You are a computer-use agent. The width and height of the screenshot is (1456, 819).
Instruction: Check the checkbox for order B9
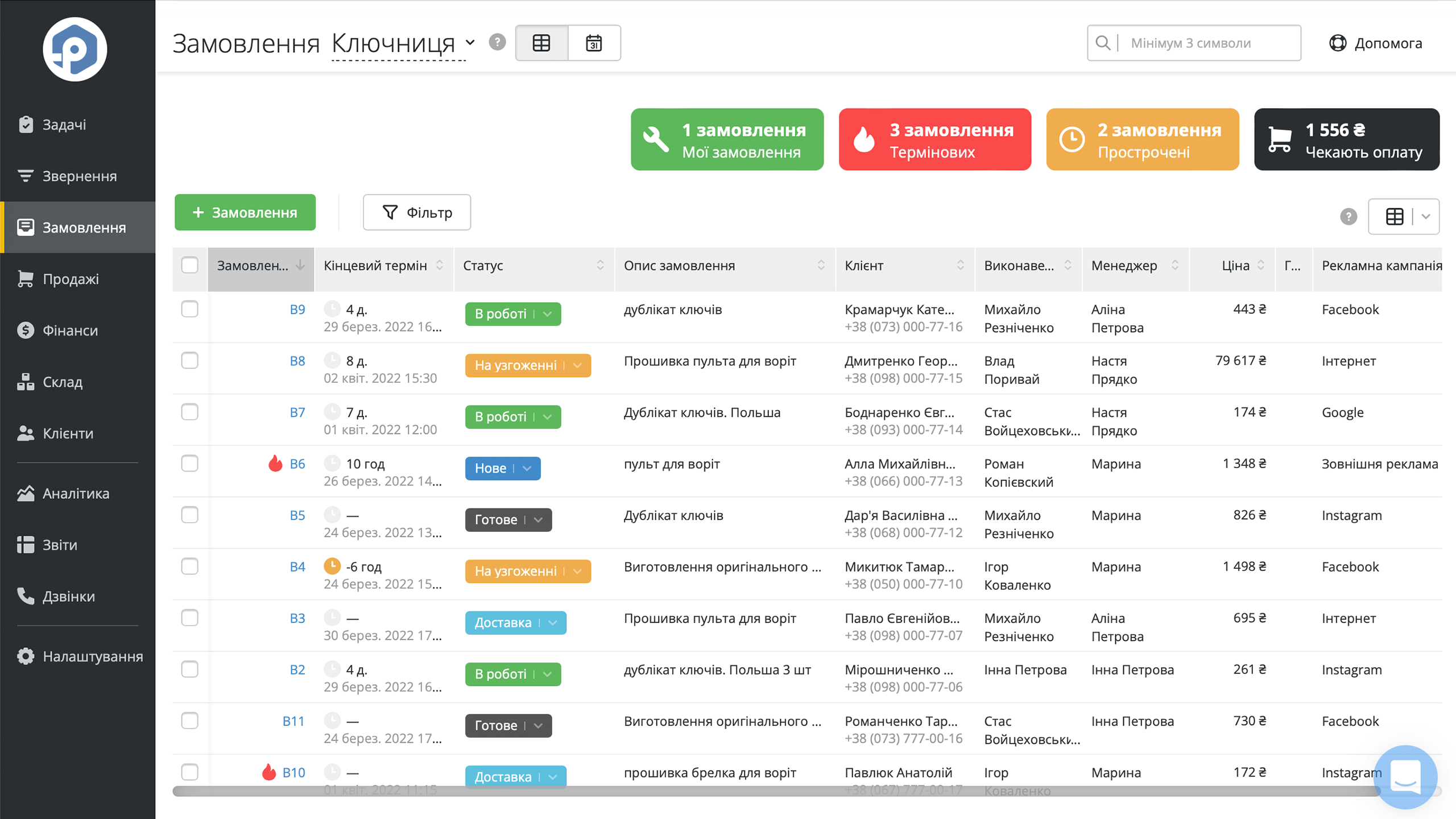[x=189, y=309]
